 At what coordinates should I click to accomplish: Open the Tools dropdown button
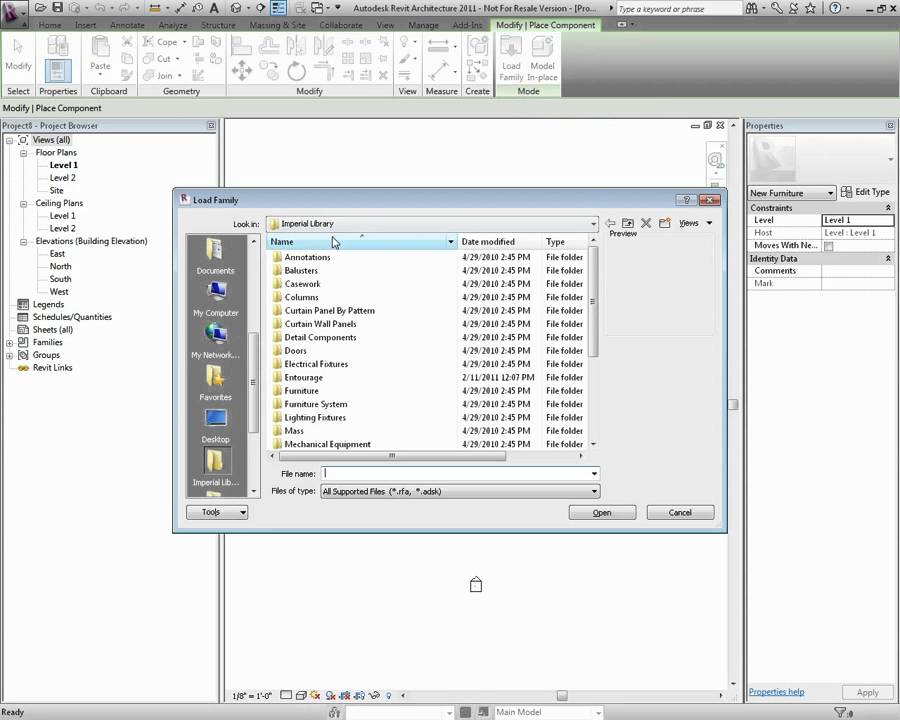[x=217, y=512]
